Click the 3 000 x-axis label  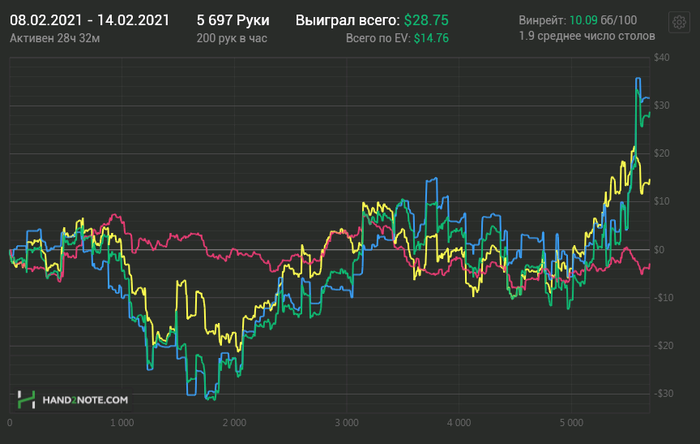coord(347,423)
